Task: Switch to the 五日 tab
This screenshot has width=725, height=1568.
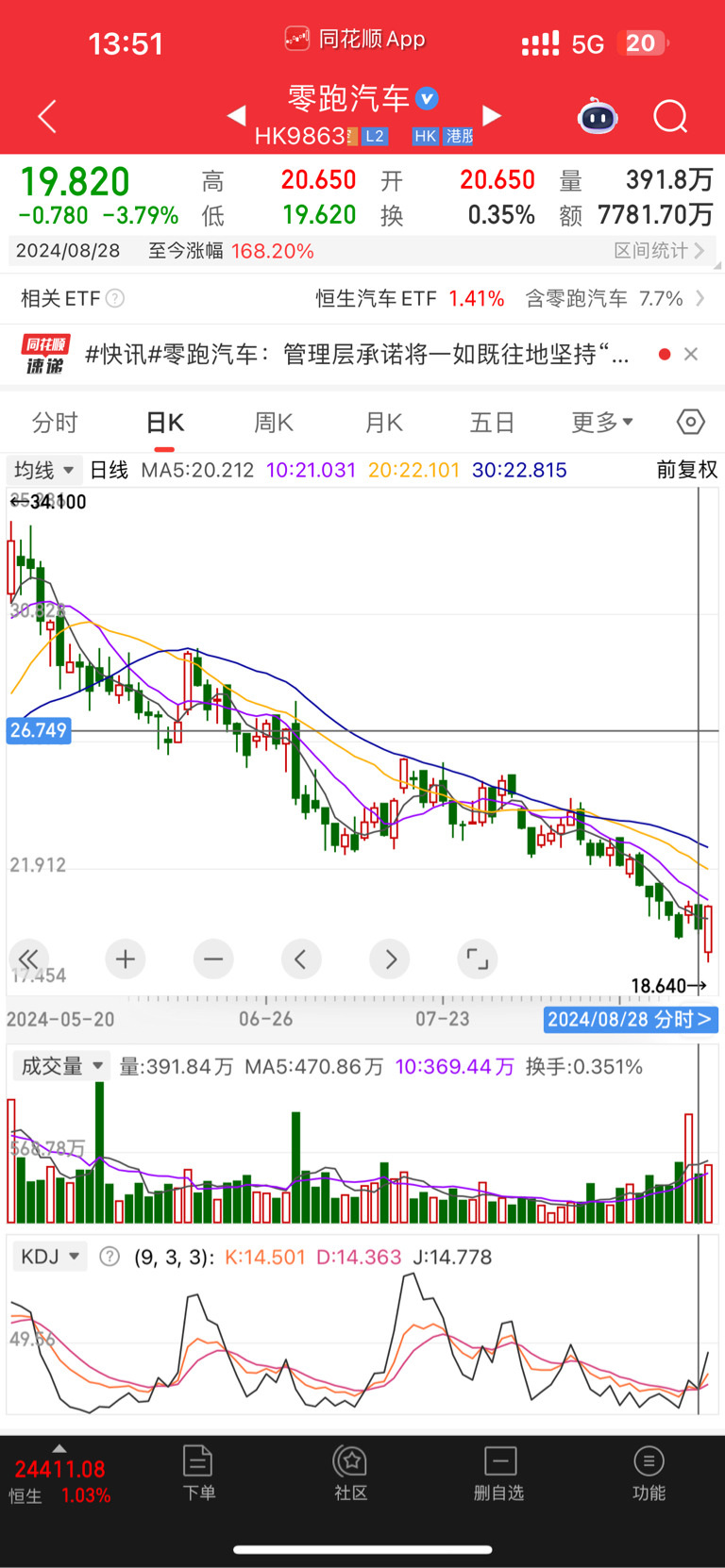Action: point(492,422)
